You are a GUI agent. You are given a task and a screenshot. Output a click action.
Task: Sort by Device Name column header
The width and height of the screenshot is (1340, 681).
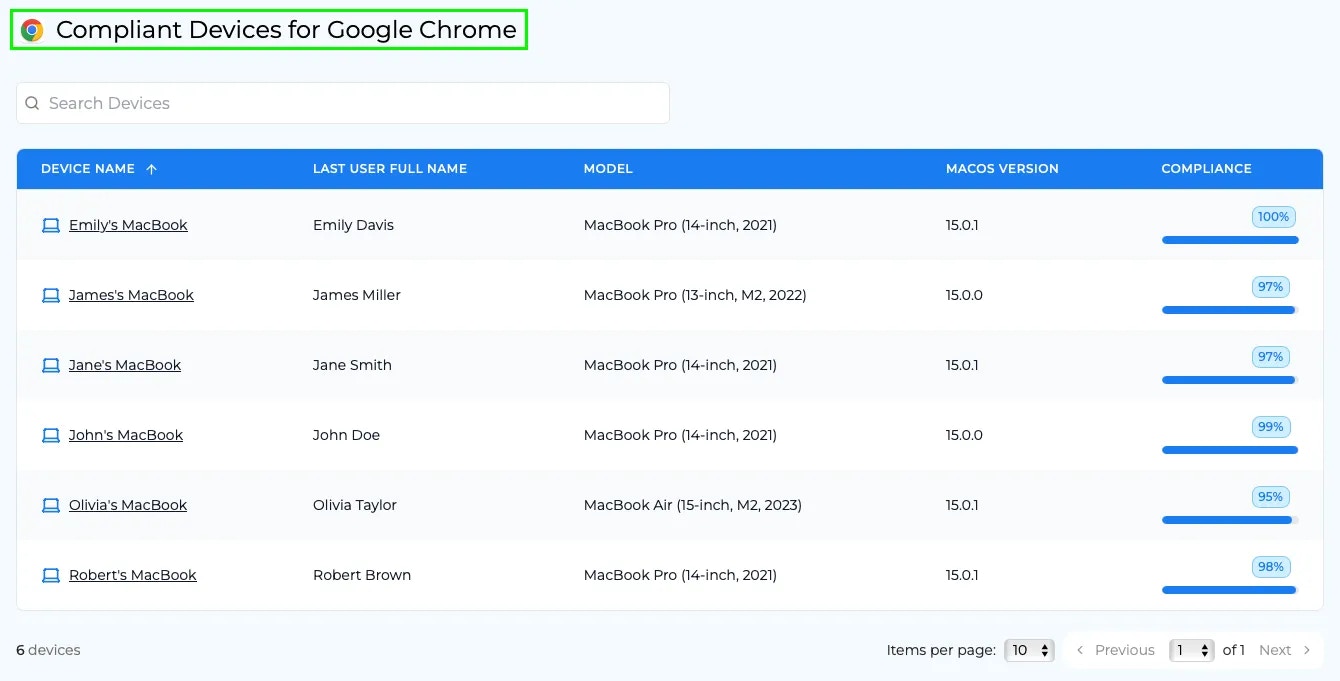click(88, 169)
